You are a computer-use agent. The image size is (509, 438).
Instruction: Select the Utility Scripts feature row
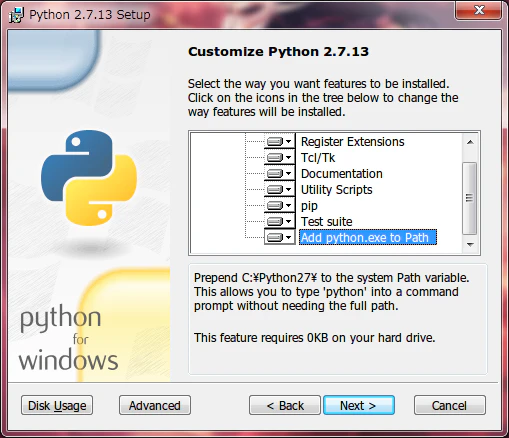[336, 190]
